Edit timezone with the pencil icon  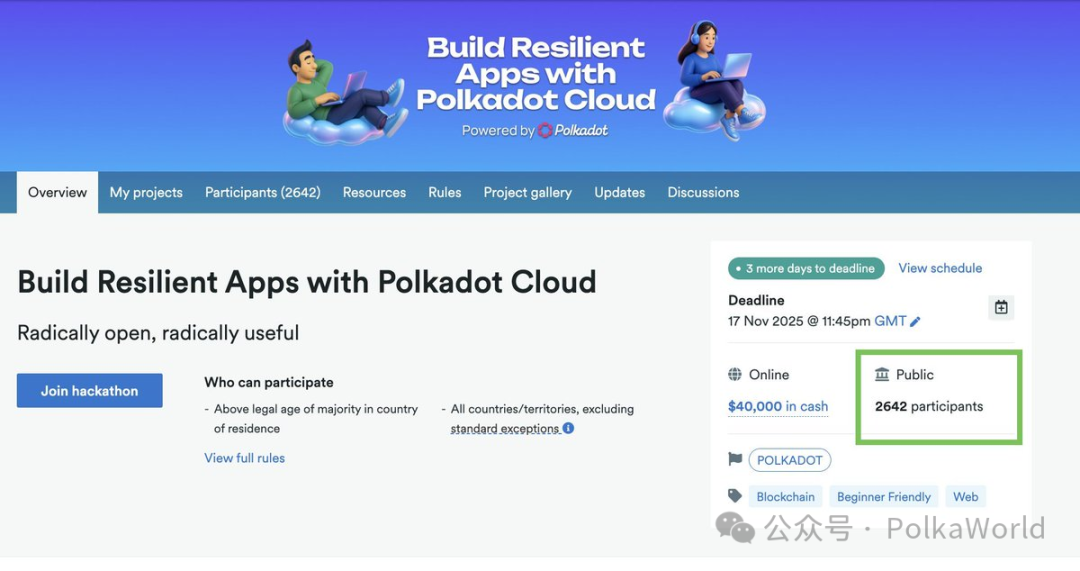(x=915, y=322)
